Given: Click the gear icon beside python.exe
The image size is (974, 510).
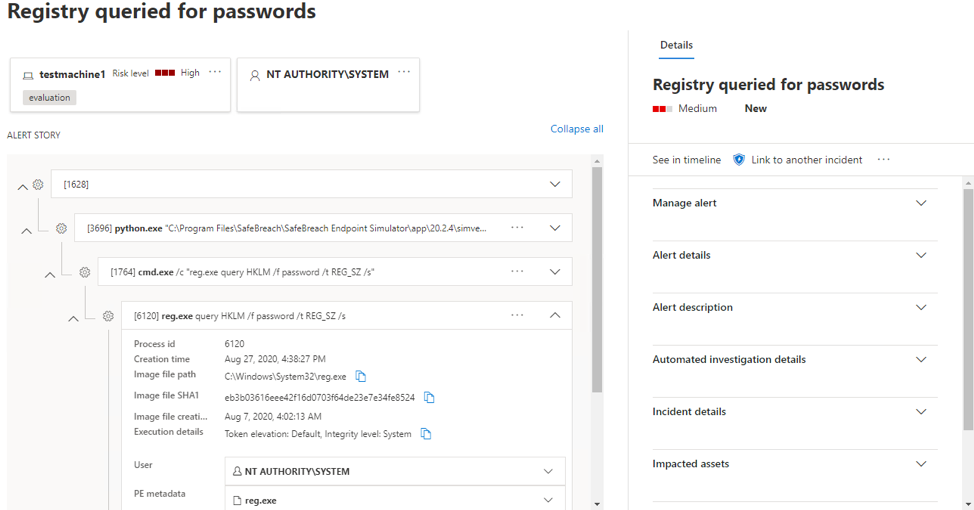Looking at the screenshot, I should click(61, 228).
